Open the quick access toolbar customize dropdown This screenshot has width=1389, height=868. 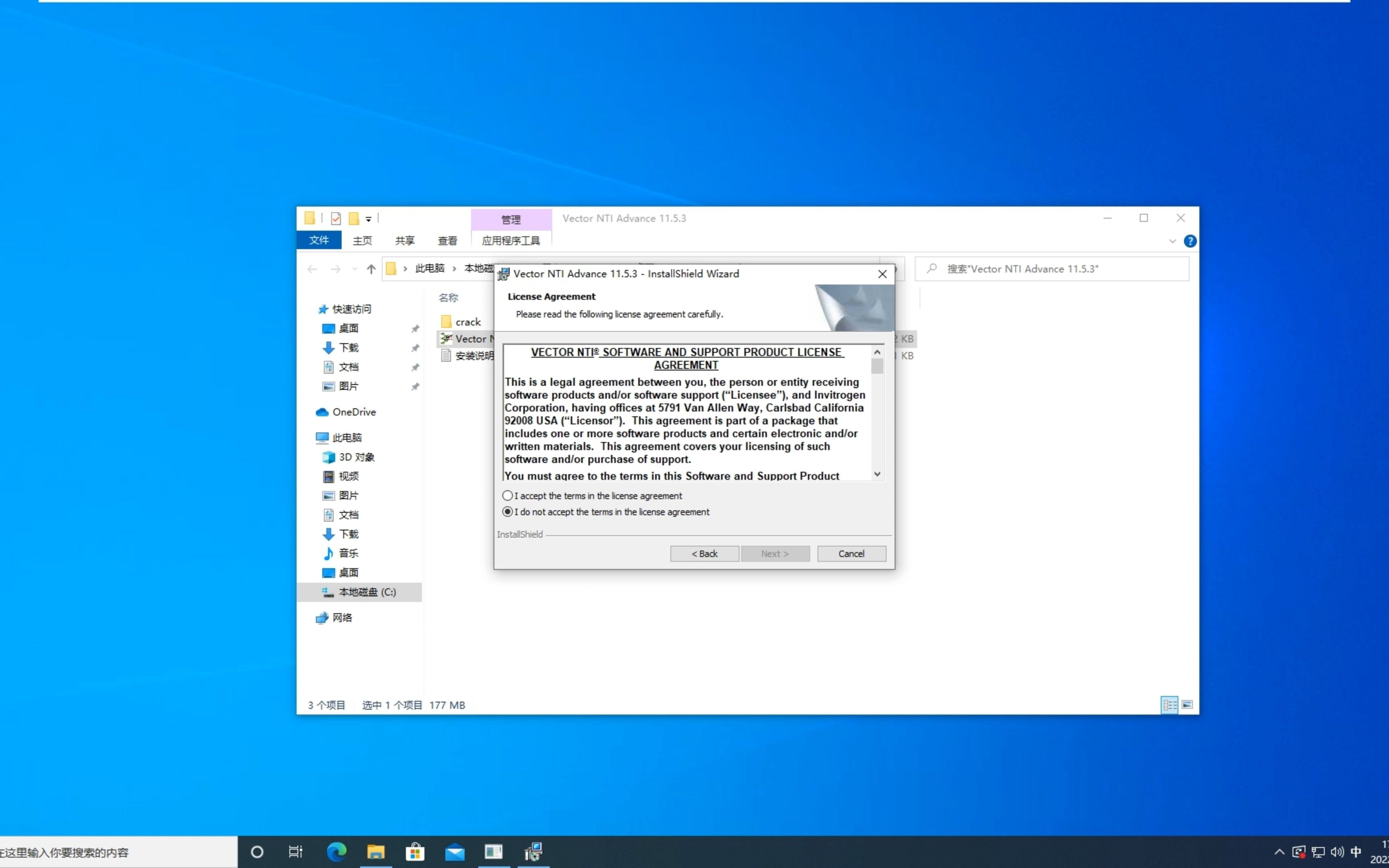(x=369, y=219)
